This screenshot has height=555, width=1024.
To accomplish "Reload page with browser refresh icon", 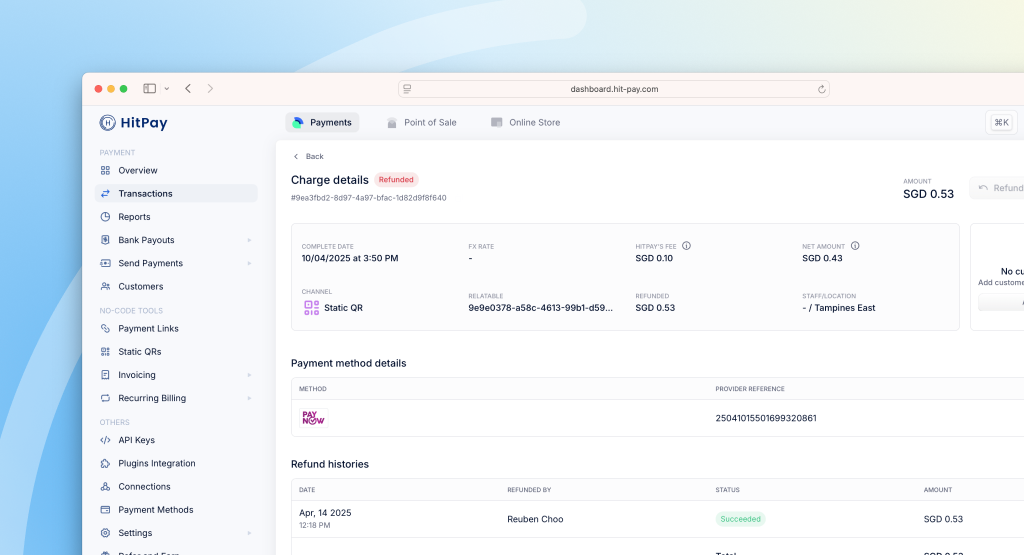I will [822, 89].
